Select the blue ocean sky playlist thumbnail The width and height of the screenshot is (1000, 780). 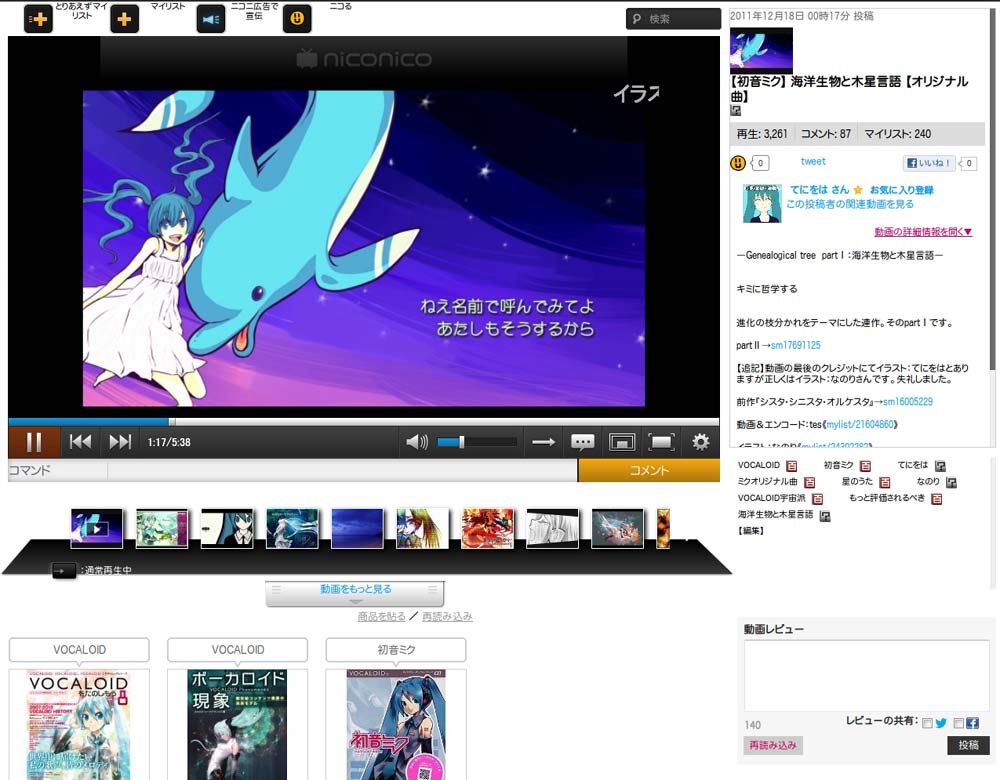click(357, 528)
